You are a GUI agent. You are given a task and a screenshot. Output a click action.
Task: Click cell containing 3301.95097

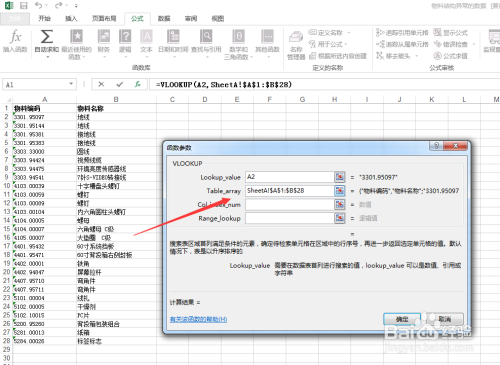(x=44, y=117)
